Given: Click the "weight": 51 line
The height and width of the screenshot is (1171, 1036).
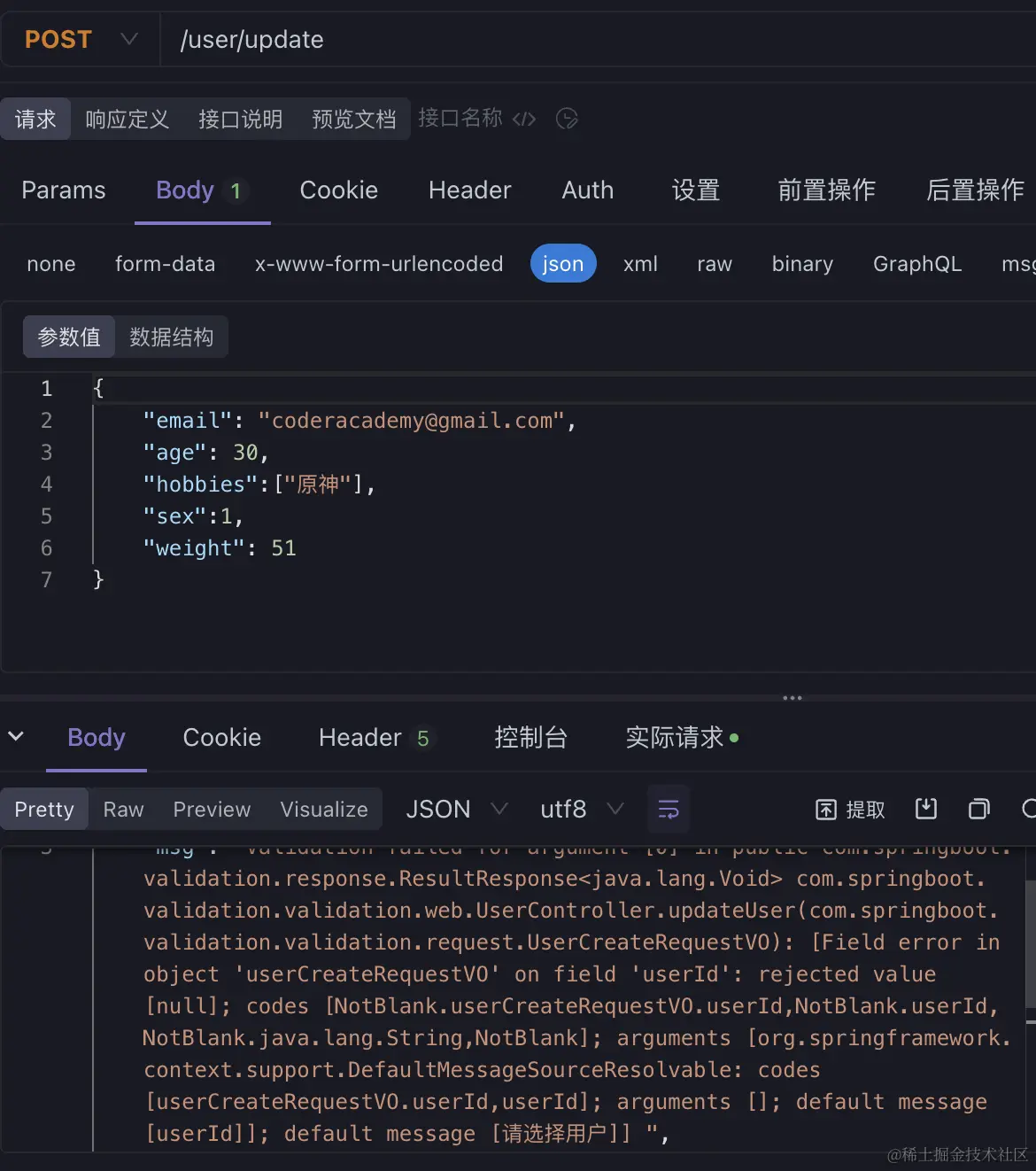Looking at the screenshot, I should pyautogui.click(x=220, y=548).
